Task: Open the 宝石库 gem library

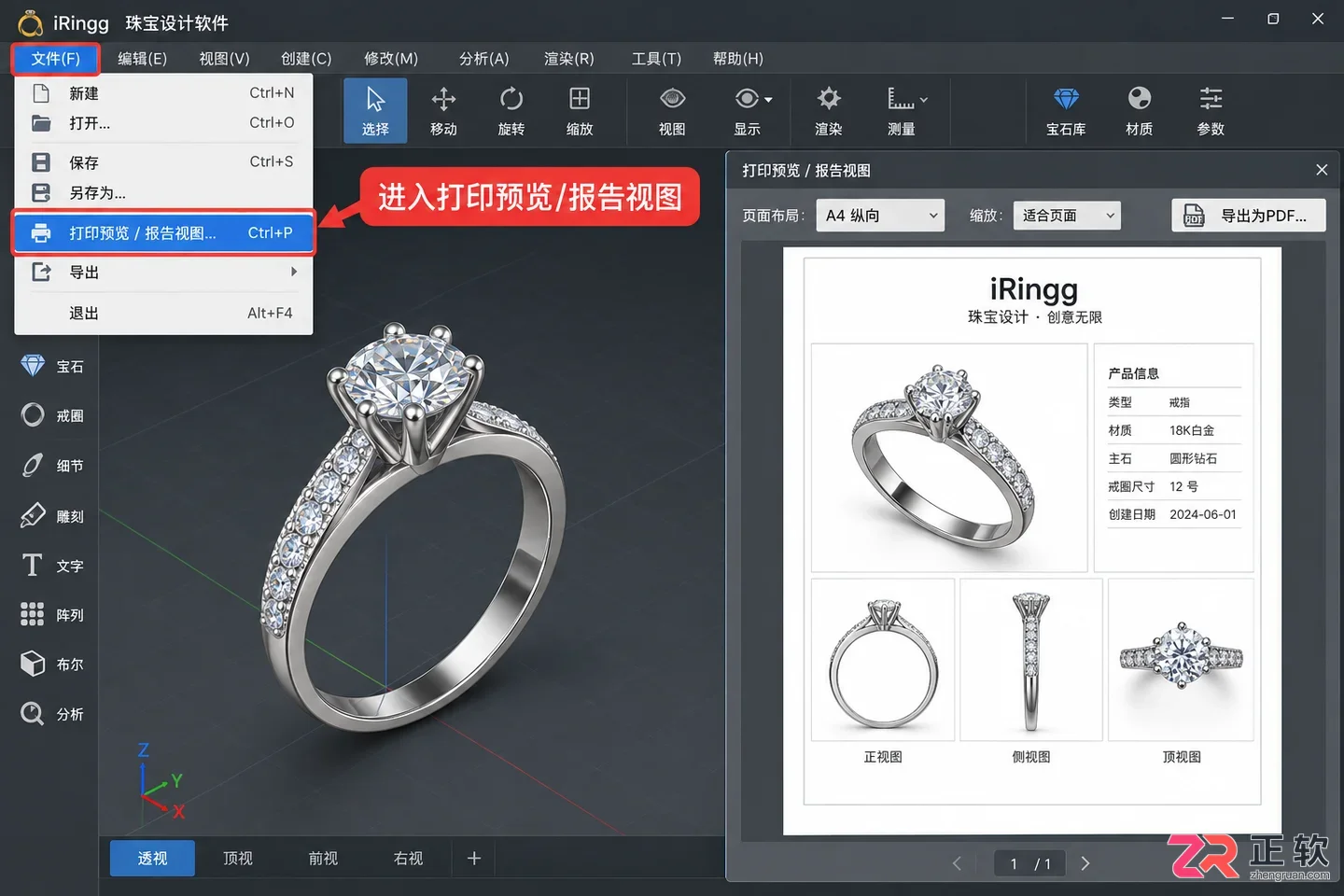Action: coord(1066,110)
